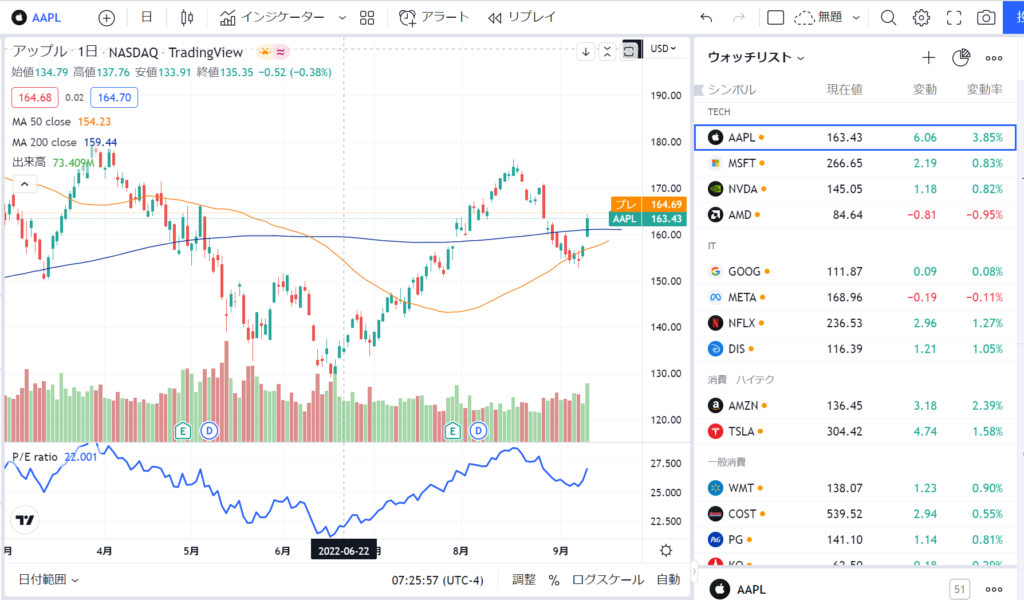Open the candlestick chart type icon
The width and height of the screenshot is (1024, 600).
[186, 18]
